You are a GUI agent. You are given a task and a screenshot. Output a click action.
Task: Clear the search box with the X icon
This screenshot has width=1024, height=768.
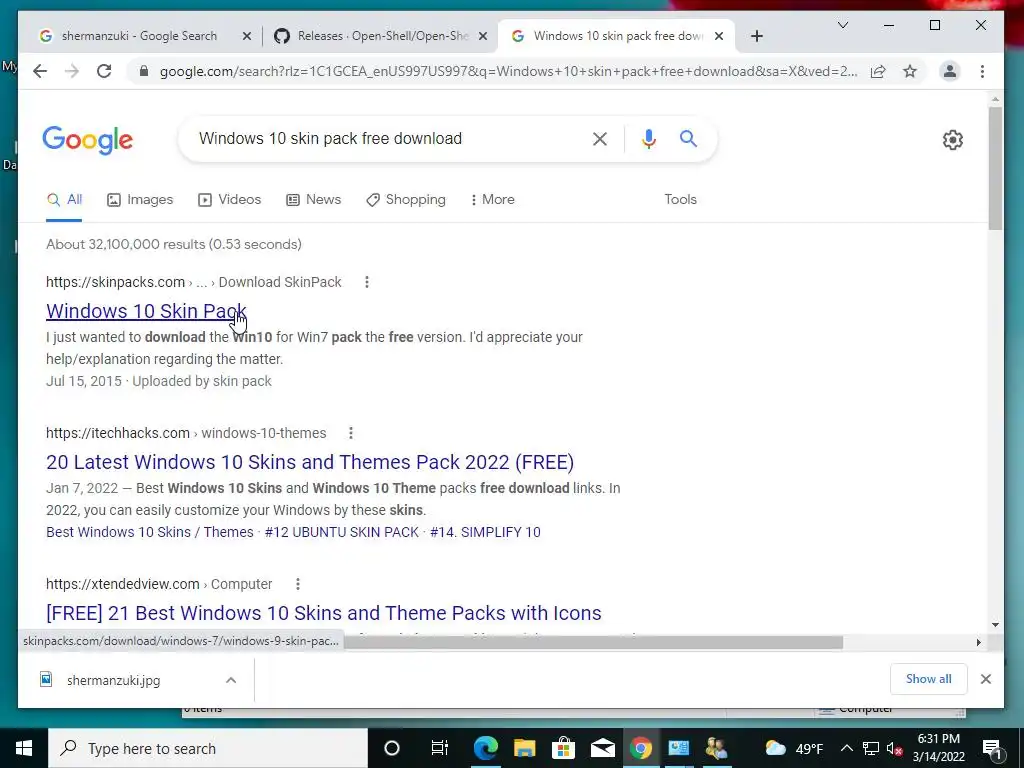(x=600, y=138)
